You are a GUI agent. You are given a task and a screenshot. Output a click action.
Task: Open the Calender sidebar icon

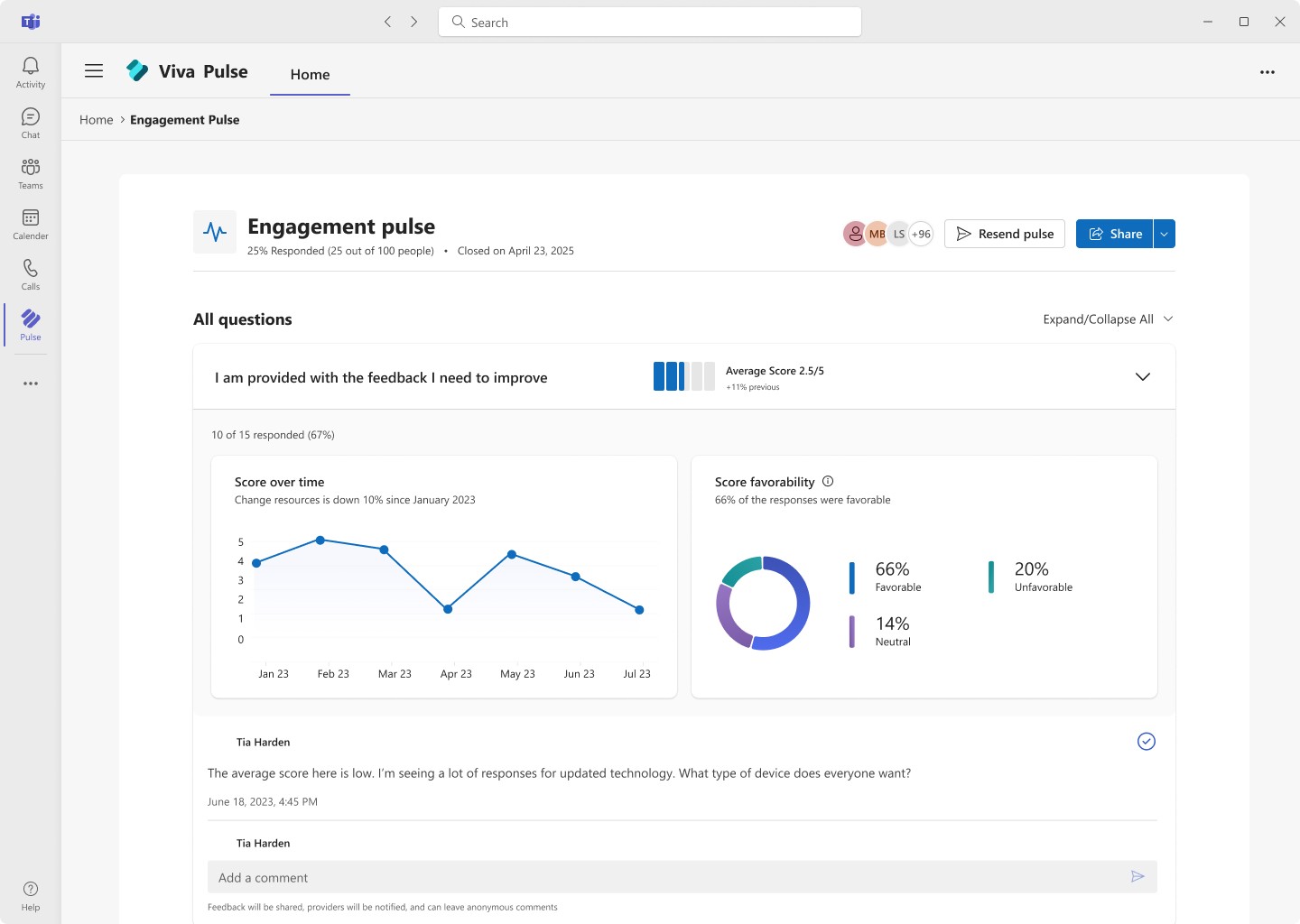pyautogui.click(x=31, y=225)
